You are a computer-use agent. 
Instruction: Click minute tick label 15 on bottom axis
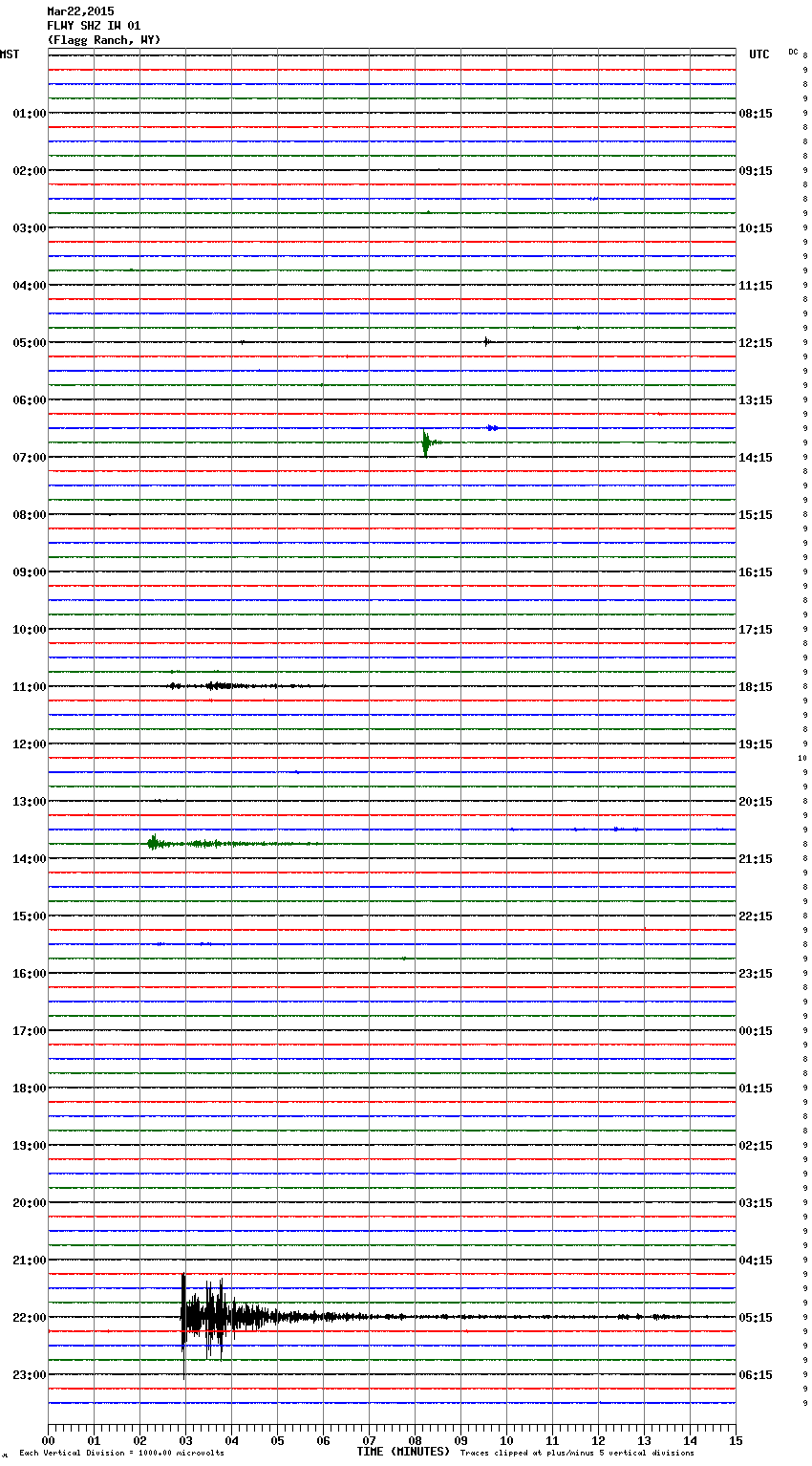pos(736,1440)
